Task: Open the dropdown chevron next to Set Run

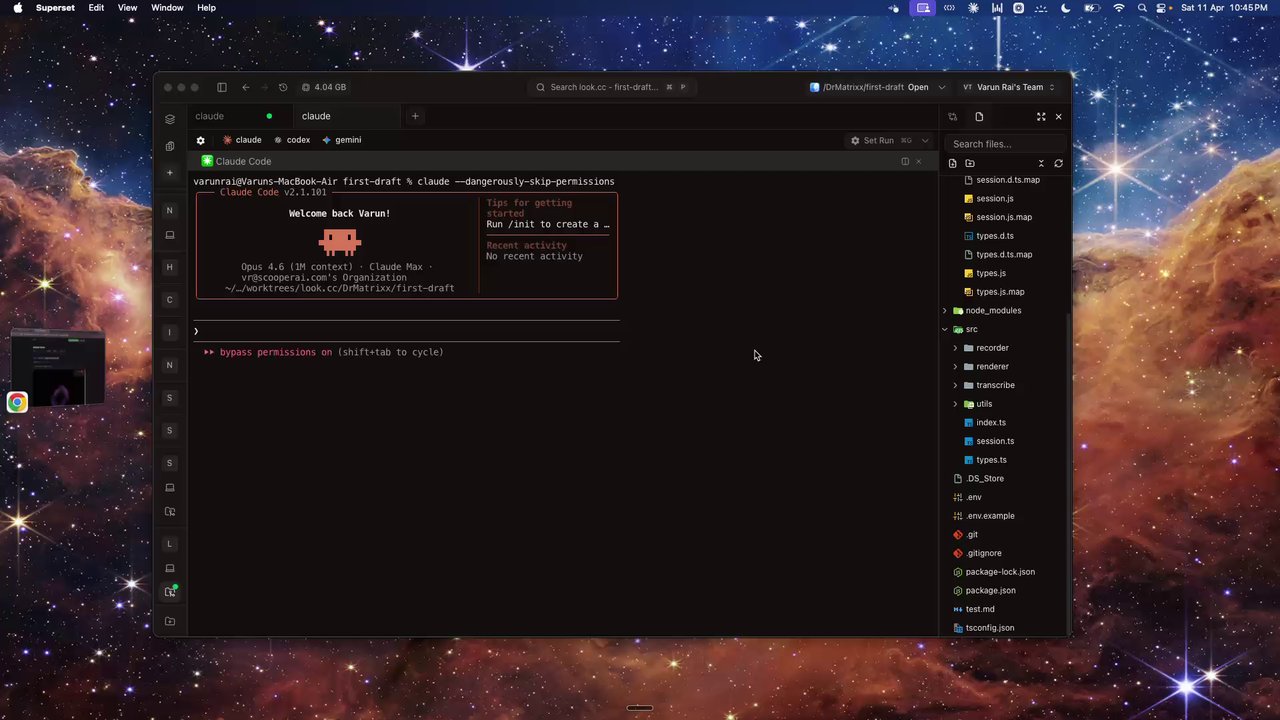Action: point(925,140)
